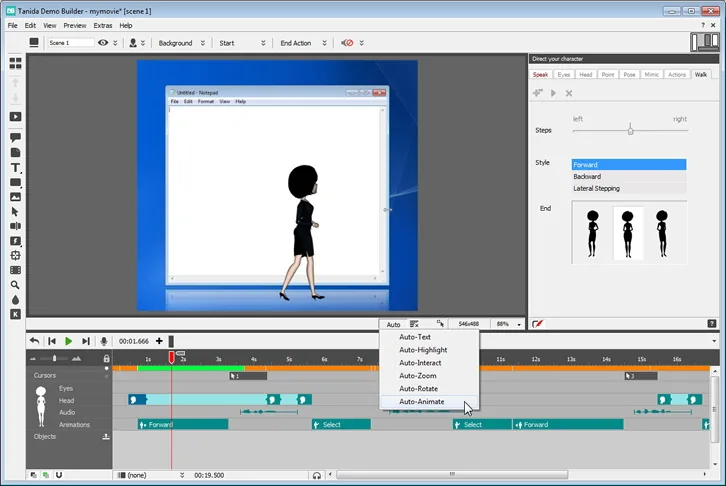Toggle the muted sound icon in toolbar
Image resolution: width=726 pixels, height=486 pixels.
coord(347,43)
